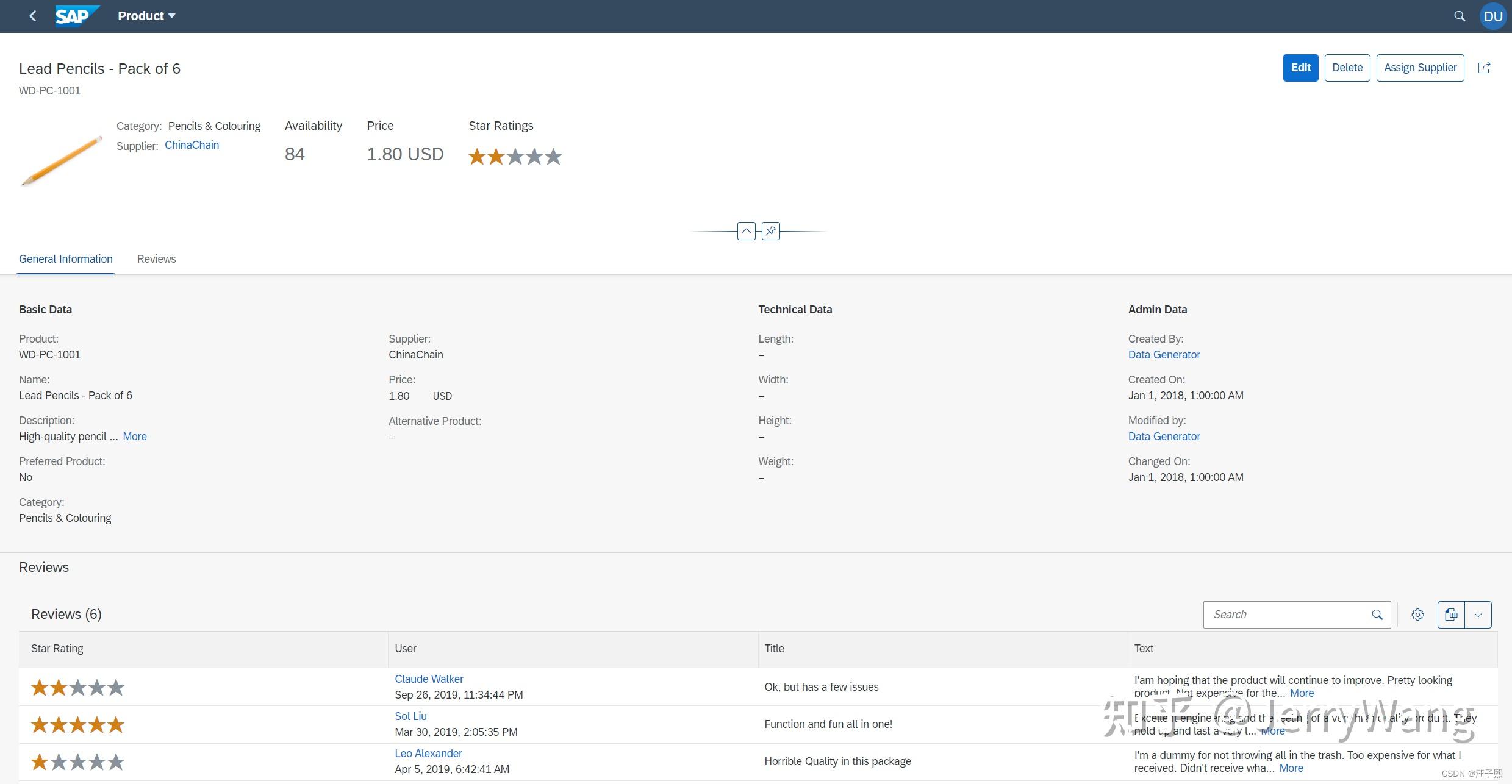
Task: Switch to the Reviews tab
Action: [x=156, y=258]
